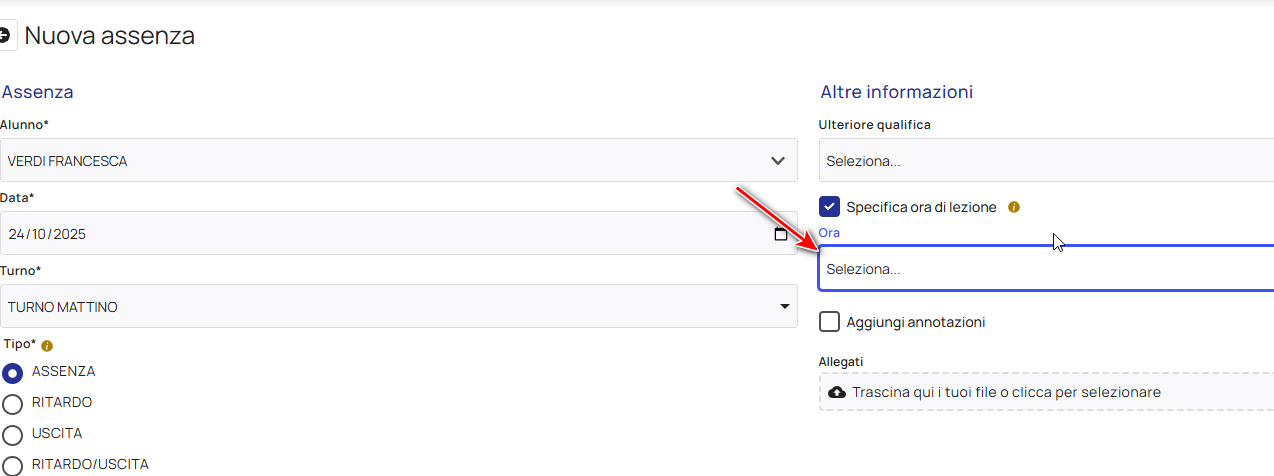Click the VERDI FRANCESCA student name

click(x=68, y=161)
